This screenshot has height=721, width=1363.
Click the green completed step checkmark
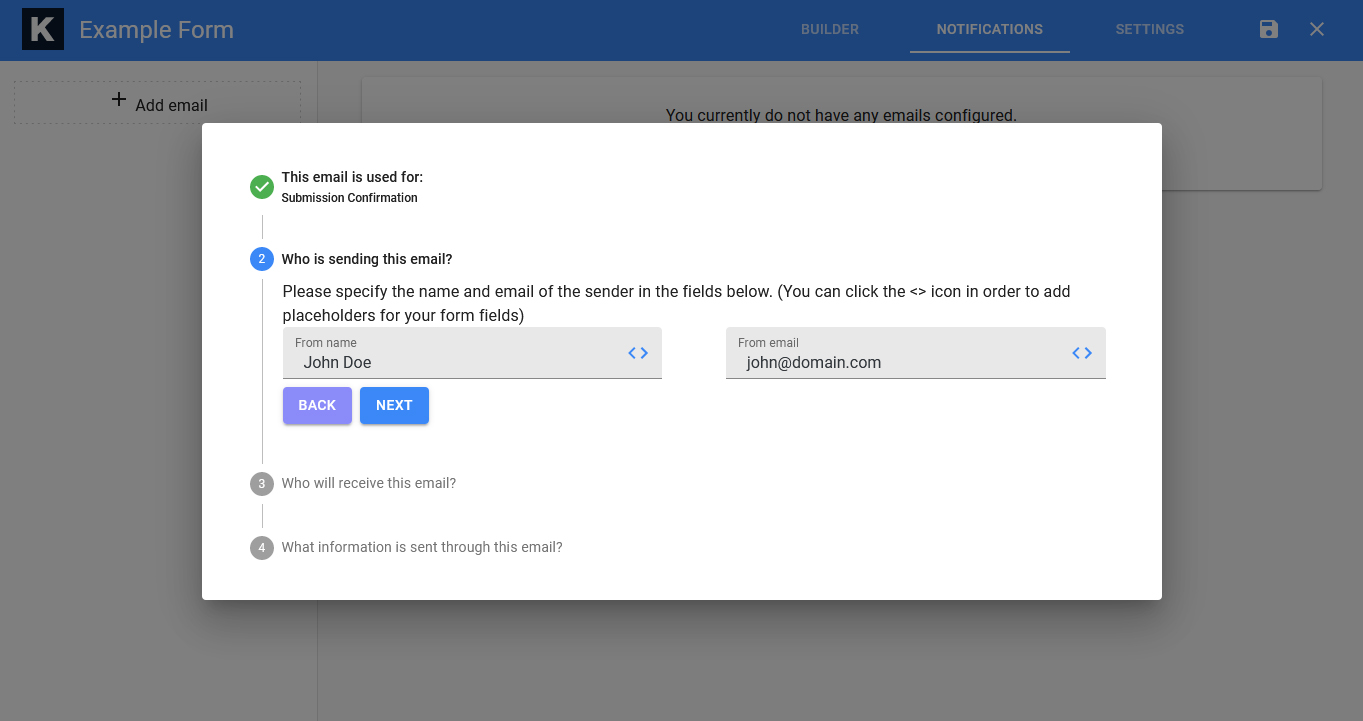(x=262, y=187)
